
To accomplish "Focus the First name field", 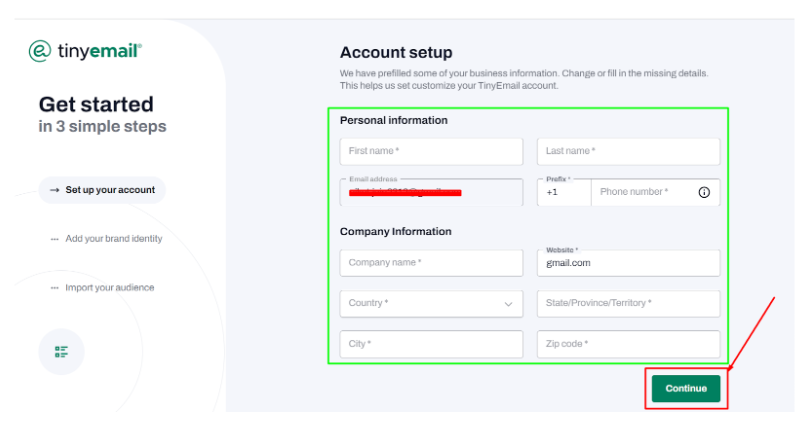I will point(431,151).
